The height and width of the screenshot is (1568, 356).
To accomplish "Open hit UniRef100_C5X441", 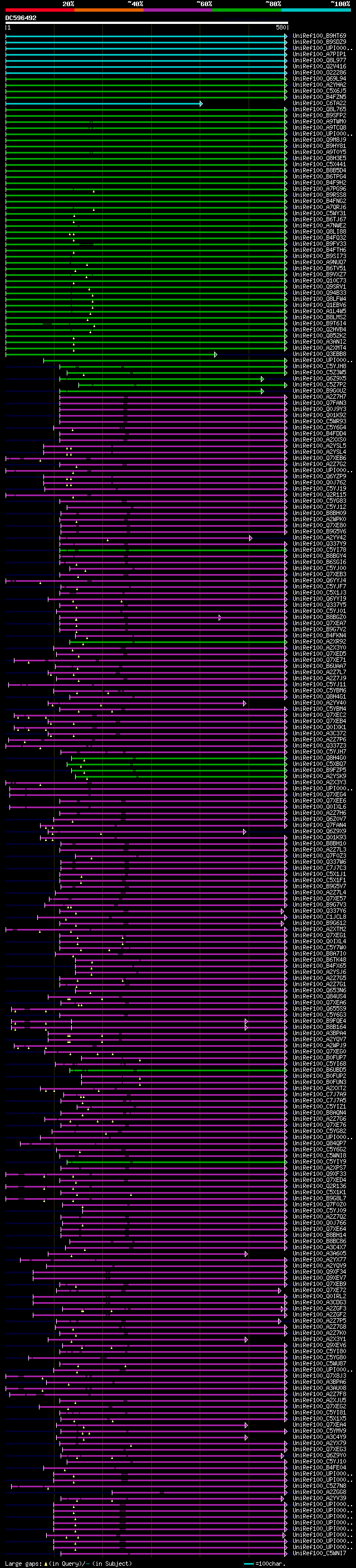I will tap(319, 164).
